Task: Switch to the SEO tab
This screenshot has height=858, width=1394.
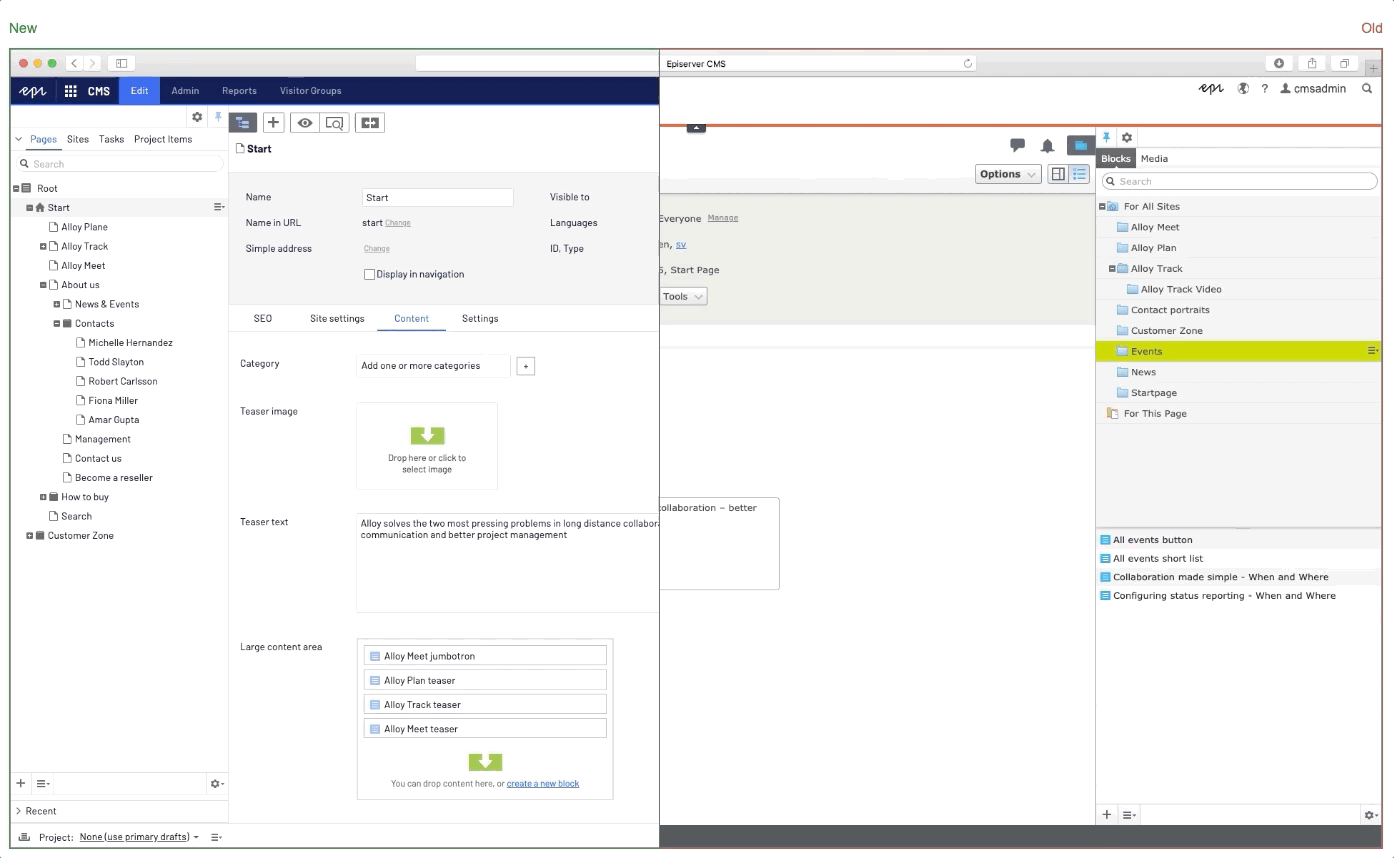Action: tap(262, 319)
